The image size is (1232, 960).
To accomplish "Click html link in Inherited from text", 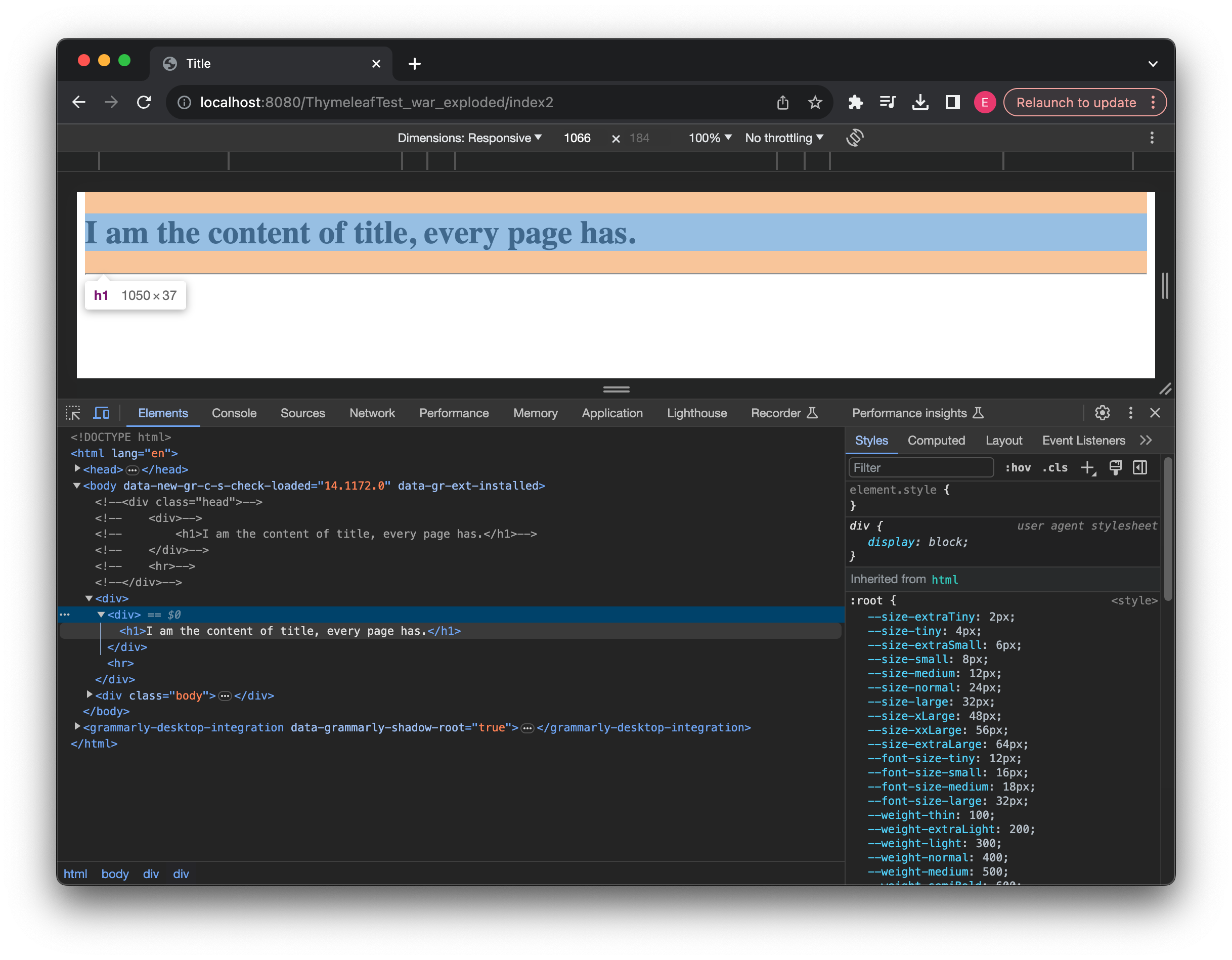I will tap(945, 579).
